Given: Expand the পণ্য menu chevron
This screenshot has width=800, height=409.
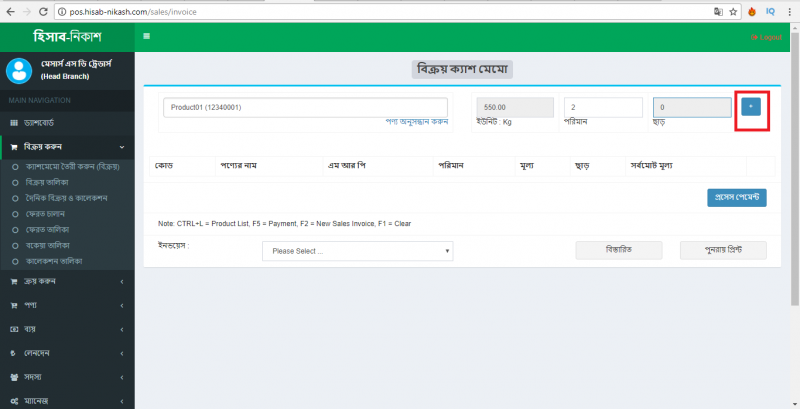Looking at the screenshot, I should 122,305.
